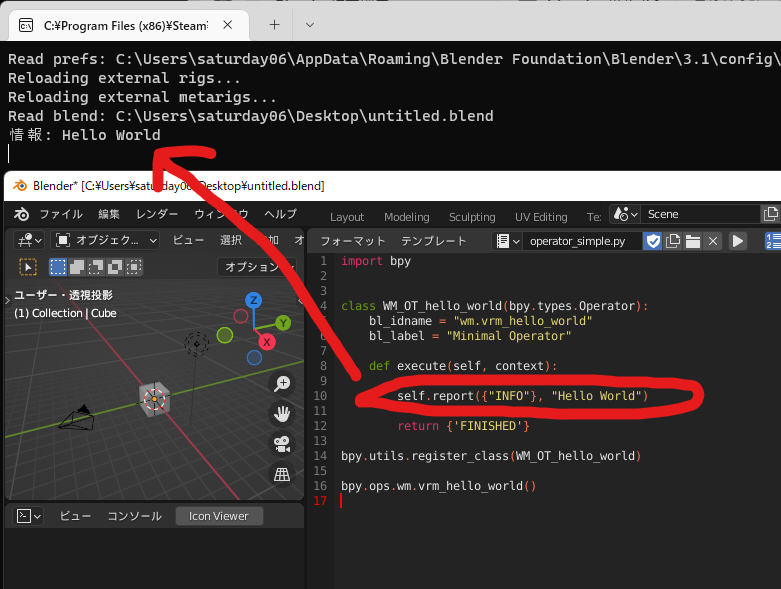The image size is (781, 589).
Task: Click the Blender logo menu icon
Action: coord(21,214)
